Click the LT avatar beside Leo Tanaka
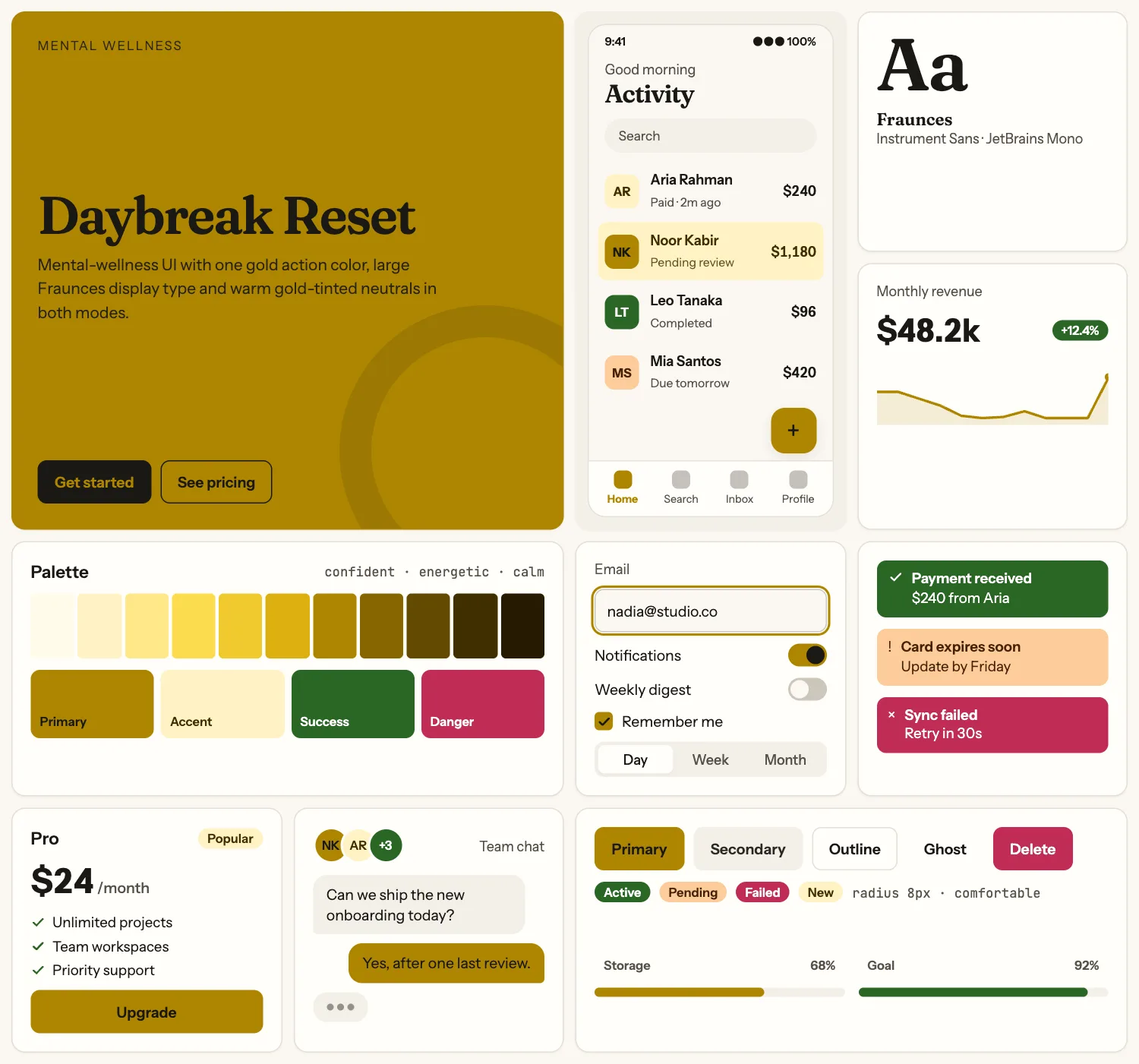The width and height of the screenshot is (1139, 1064). pyautogui.click(x=622, y=312)
